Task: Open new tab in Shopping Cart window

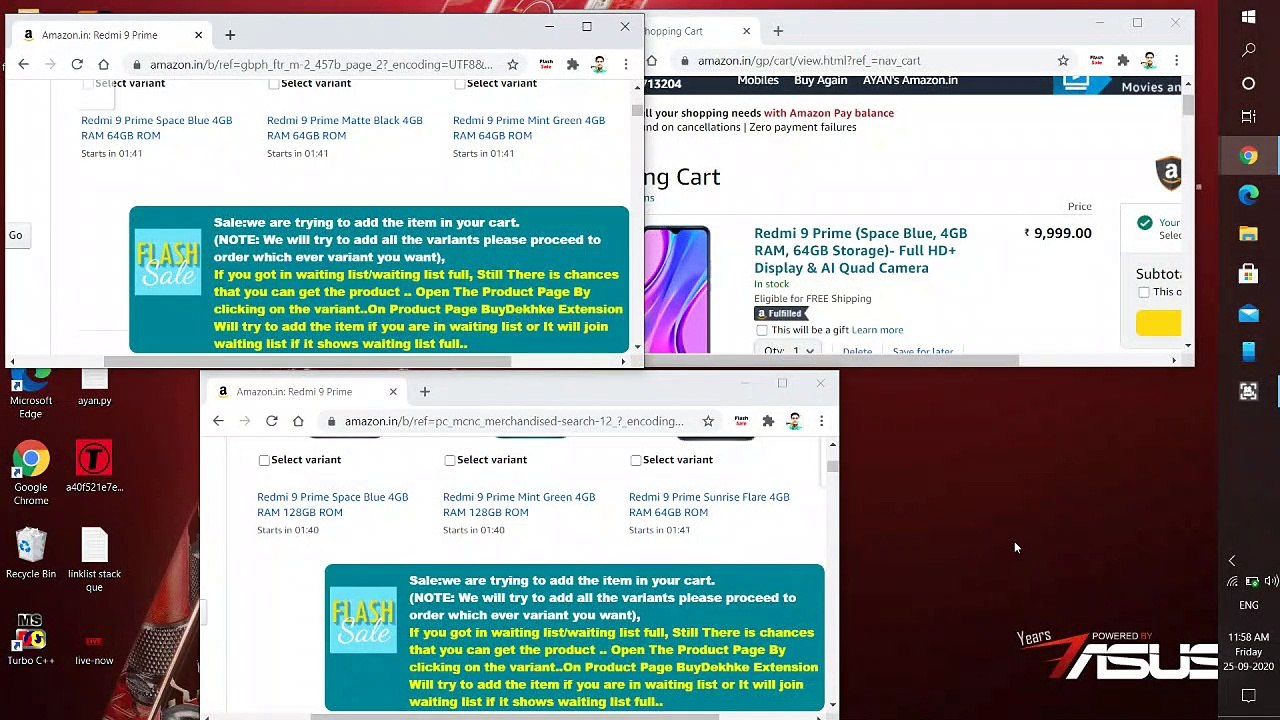Action: tap(778, 31)
